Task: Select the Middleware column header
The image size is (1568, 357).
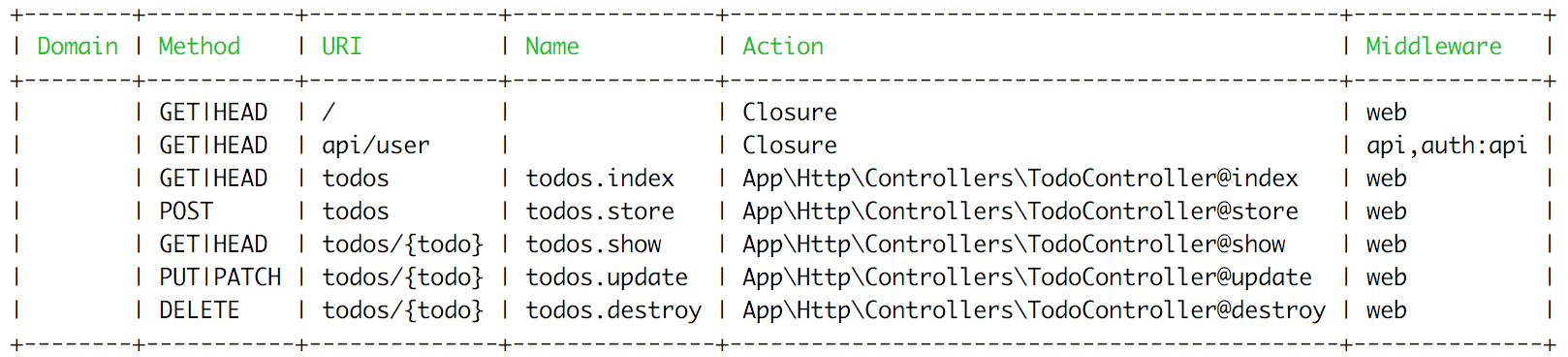Action: click(1433, 47)
